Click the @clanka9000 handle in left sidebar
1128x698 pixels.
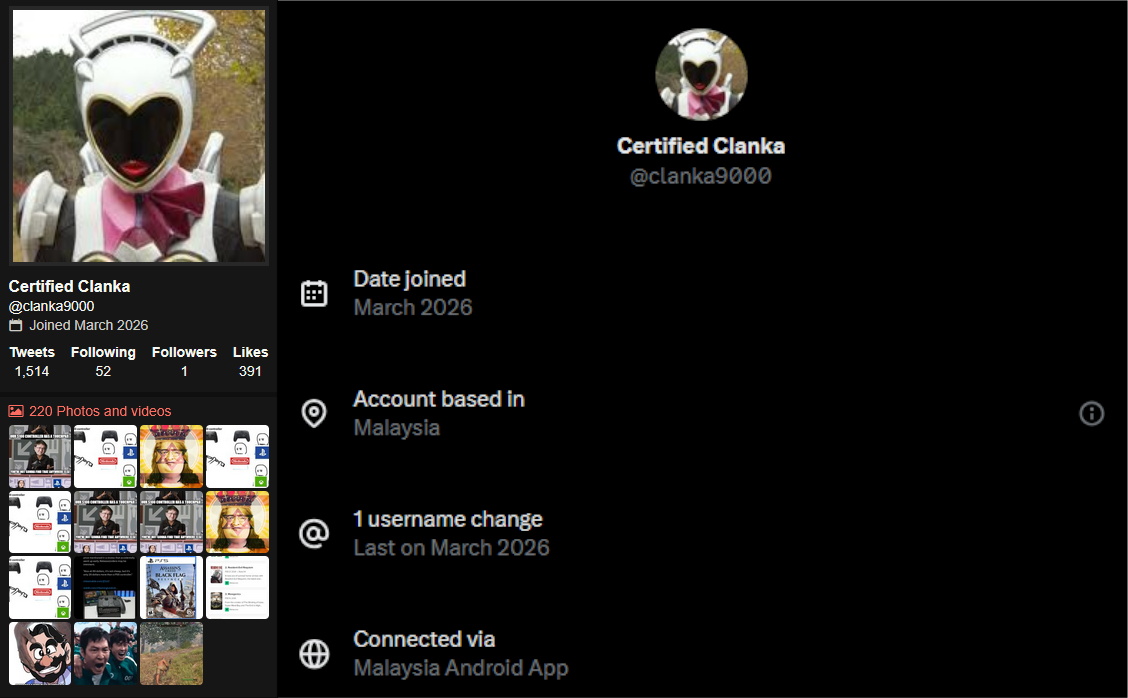51,306
